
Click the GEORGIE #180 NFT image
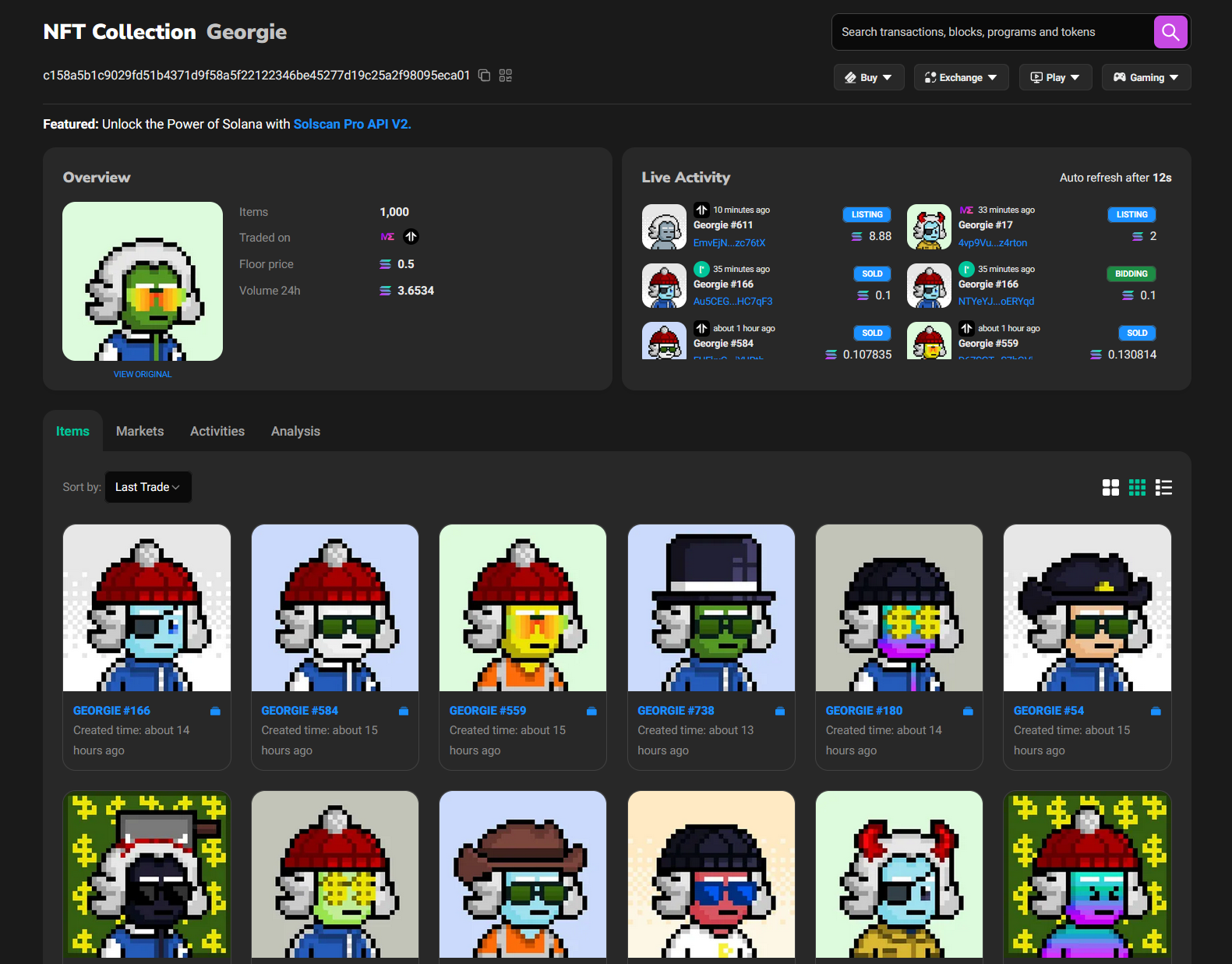tap(899, 608)
